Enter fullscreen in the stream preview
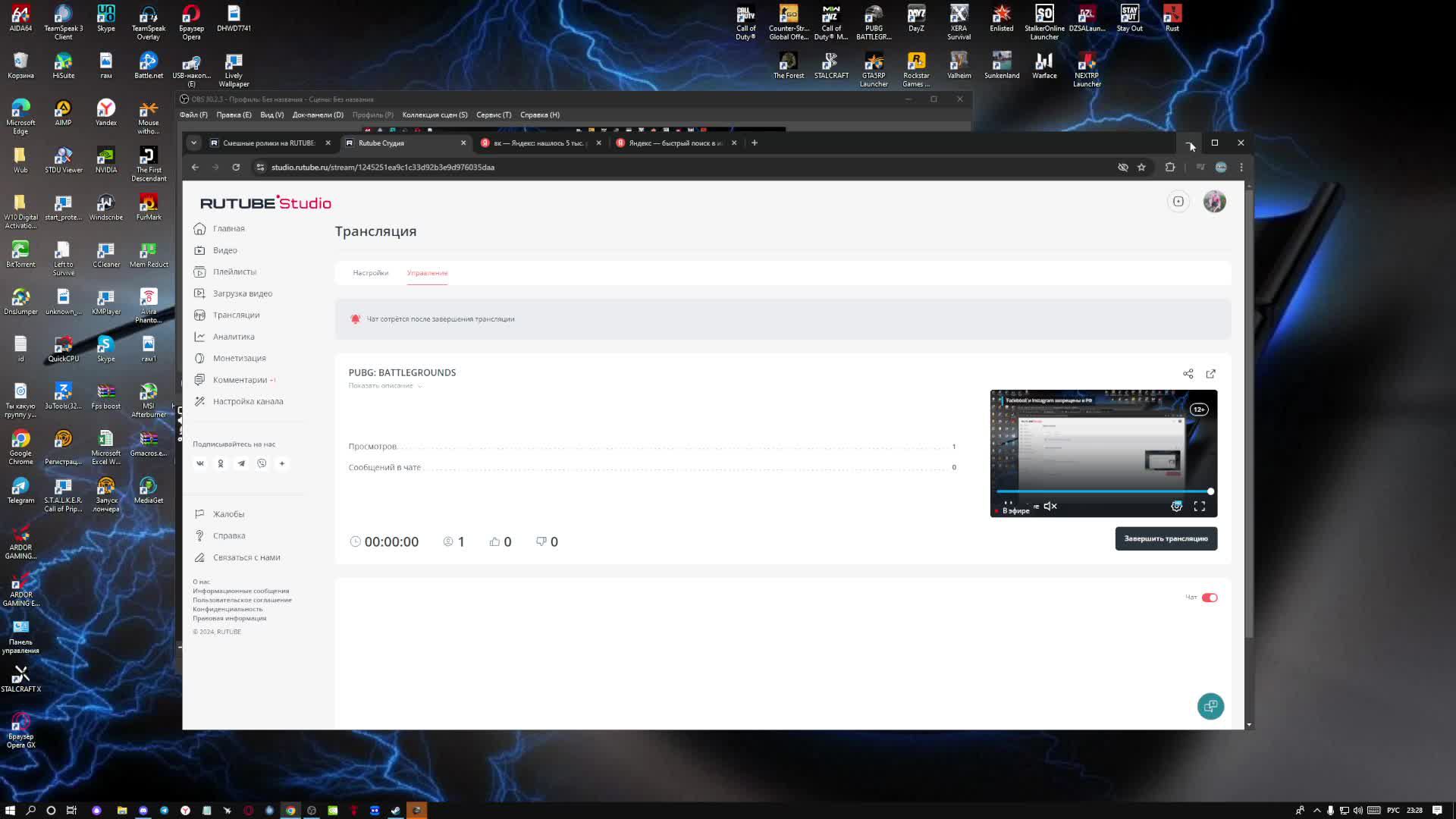The width and height of the screenshot is (1456, 819). click(1200, 507)
